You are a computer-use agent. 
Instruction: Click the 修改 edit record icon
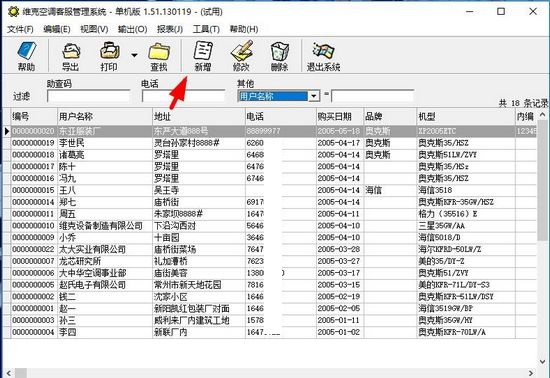point(242,51)
